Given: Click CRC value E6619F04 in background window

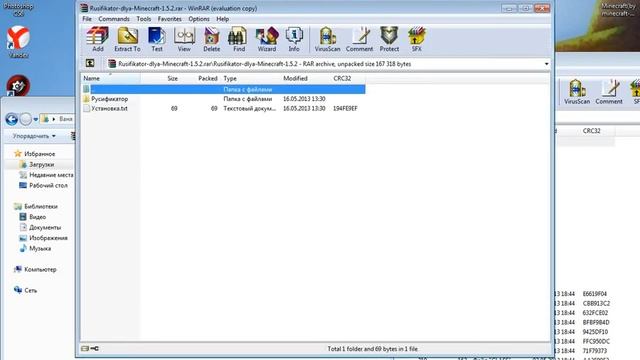Looking at the screenshot, I should (x=595, y=294).
